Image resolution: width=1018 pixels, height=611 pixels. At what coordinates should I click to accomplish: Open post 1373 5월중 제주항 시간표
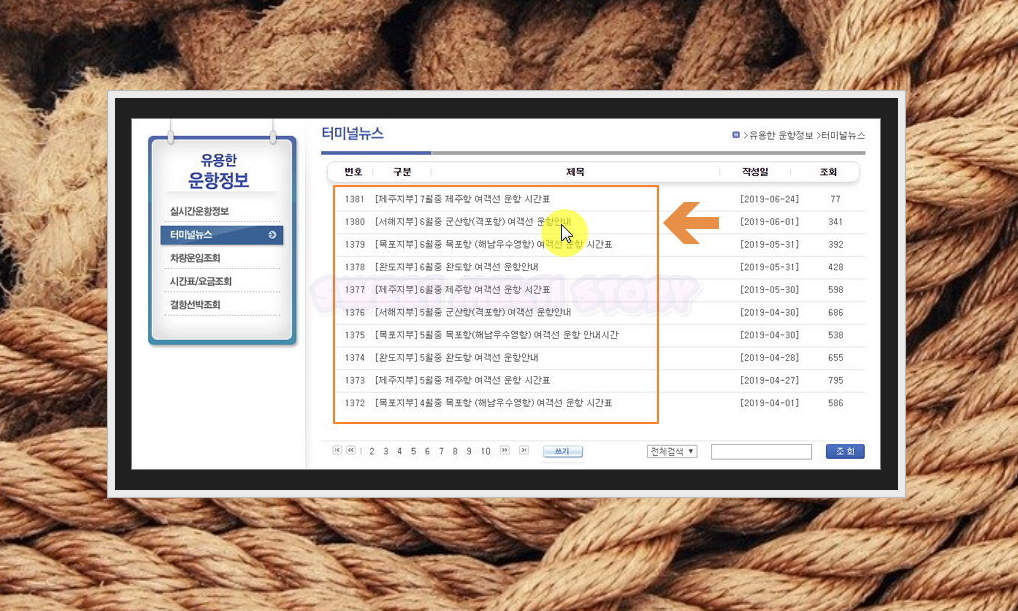[462, 380]
